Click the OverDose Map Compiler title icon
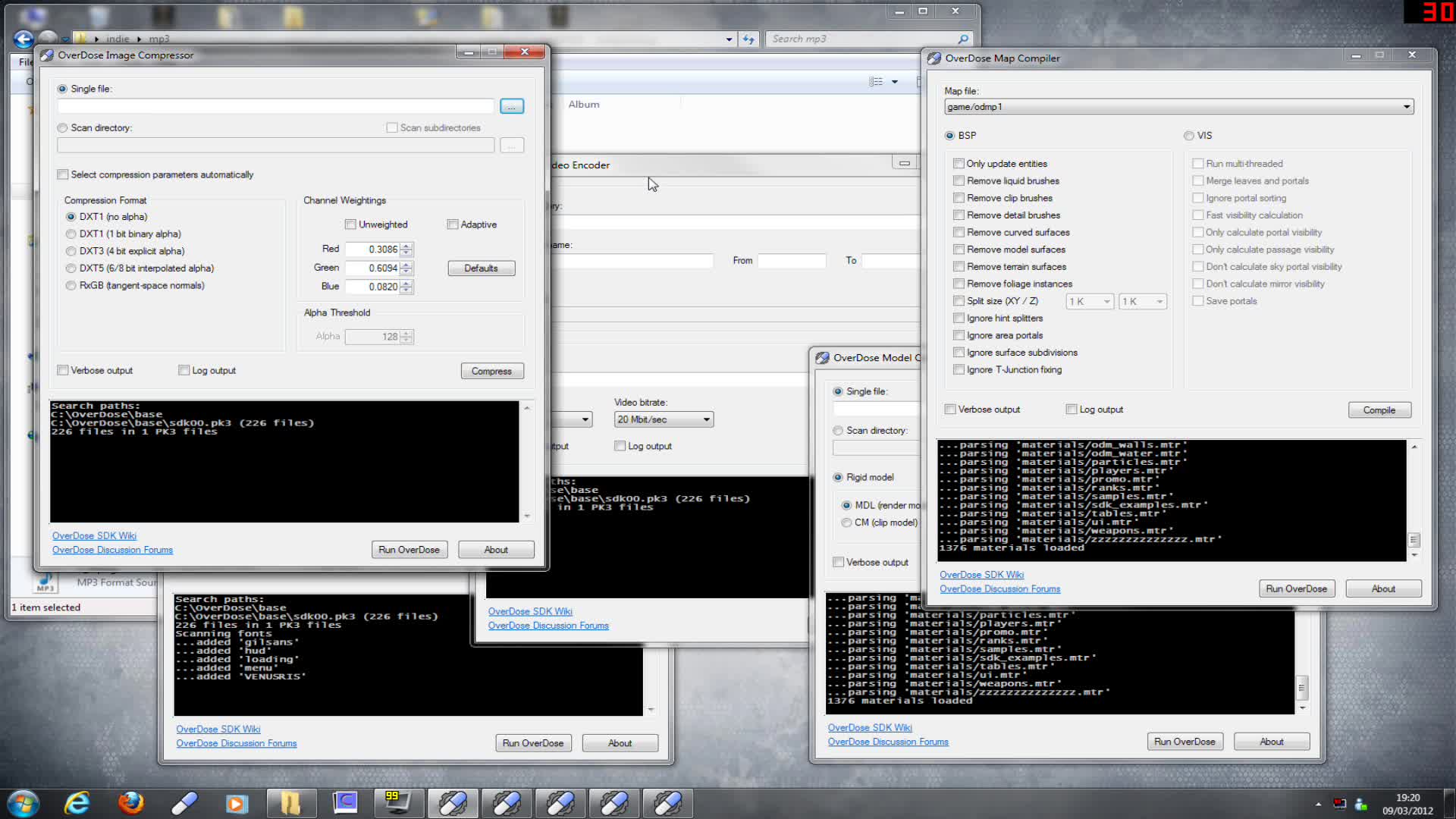1456x819 pixels. pyautogui.click(x=934, y=58)
